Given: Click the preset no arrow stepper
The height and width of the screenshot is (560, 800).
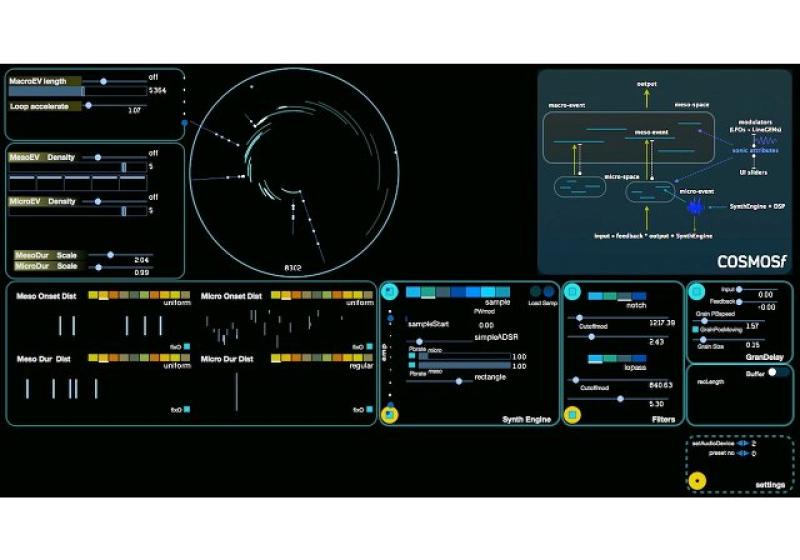Looking at the screenshot, I should click(743, 453).
